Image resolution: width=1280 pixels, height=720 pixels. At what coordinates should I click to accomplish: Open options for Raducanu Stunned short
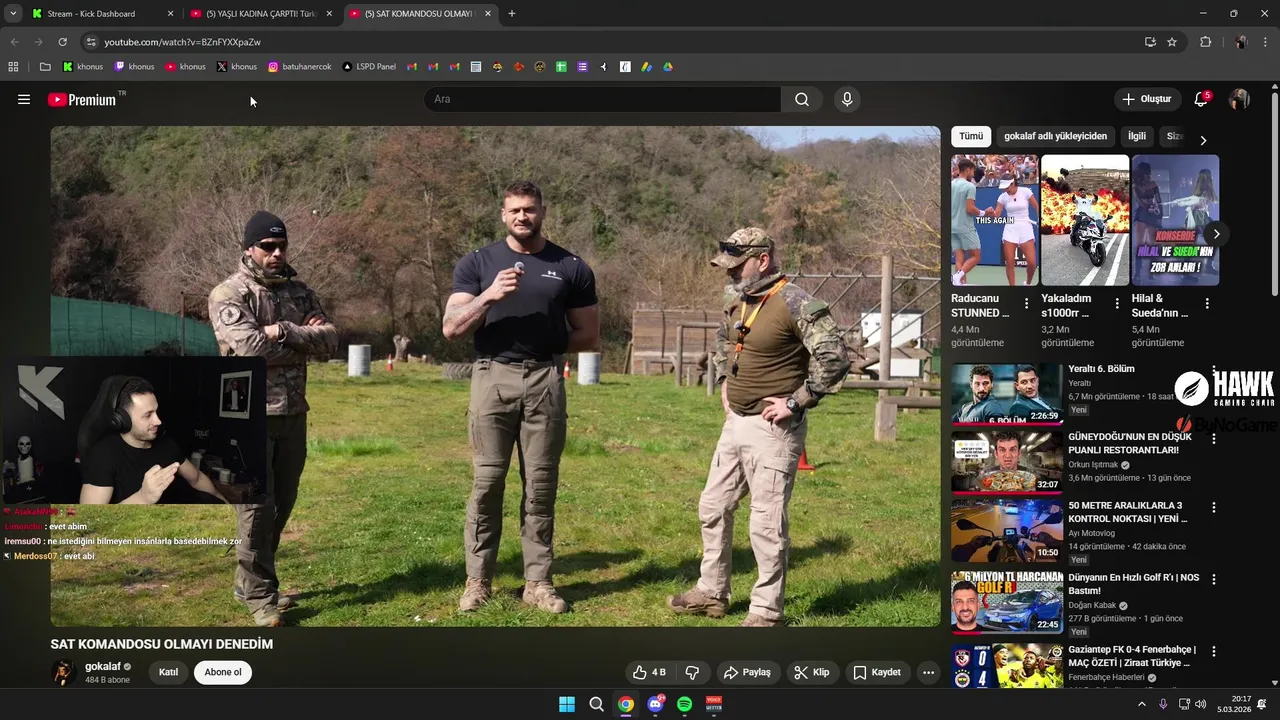pyautogui.click(x=1026, y=303)
